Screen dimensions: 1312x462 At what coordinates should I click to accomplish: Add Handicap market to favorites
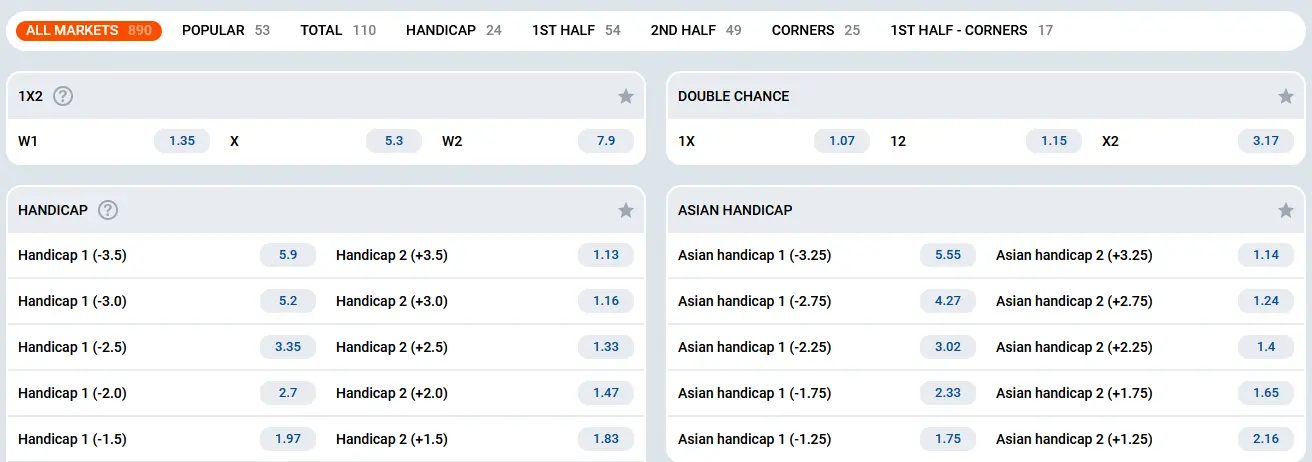coord(626,210)
